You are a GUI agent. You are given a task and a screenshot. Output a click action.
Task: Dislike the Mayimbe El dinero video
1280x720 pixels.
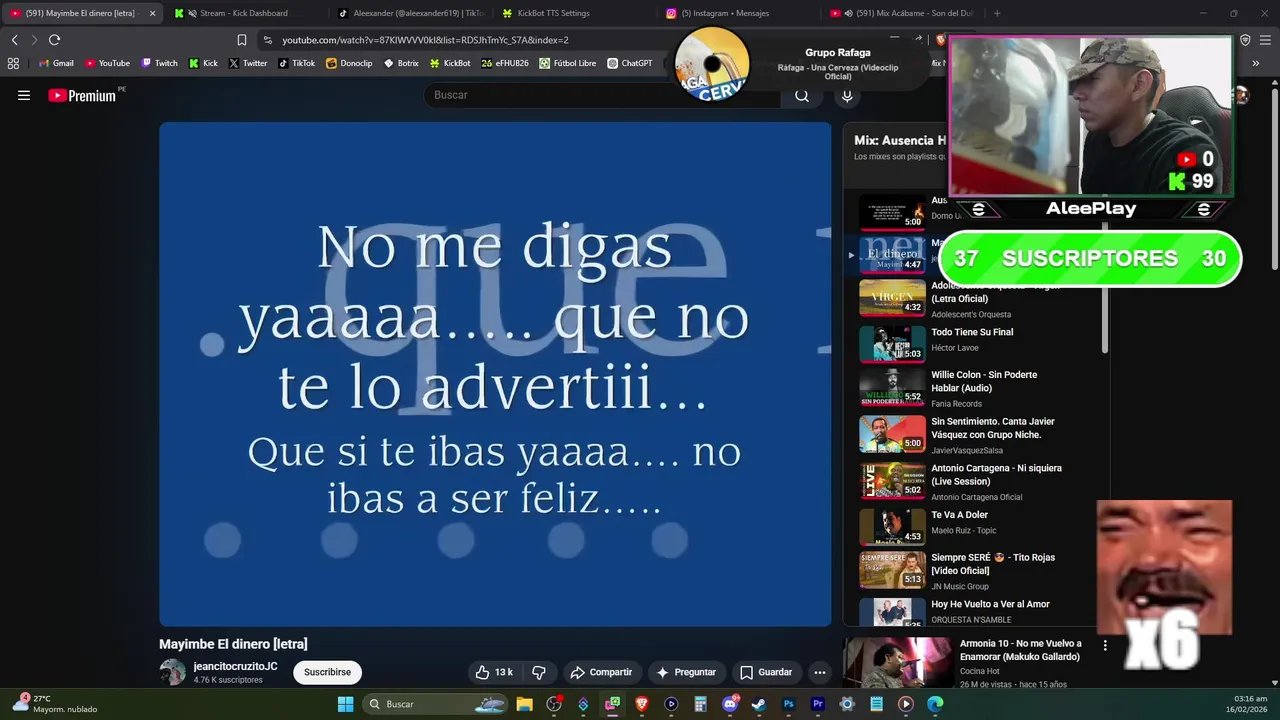click(539, 672)
